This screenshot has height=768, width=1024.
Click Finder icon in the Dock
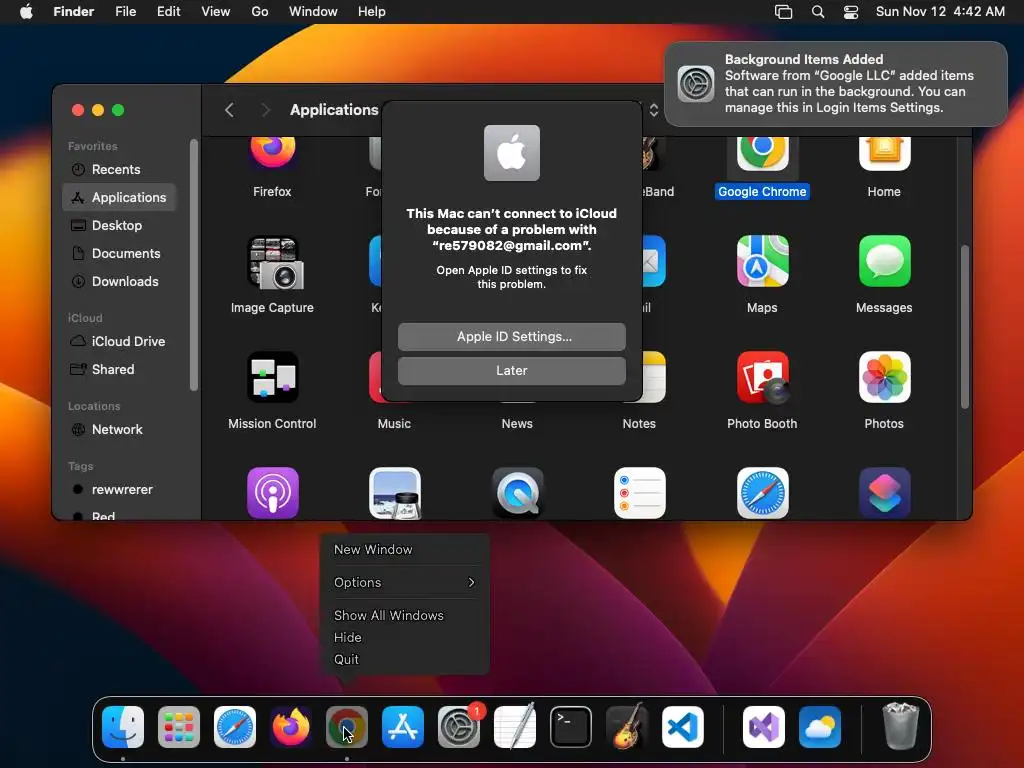coord(123,727)
